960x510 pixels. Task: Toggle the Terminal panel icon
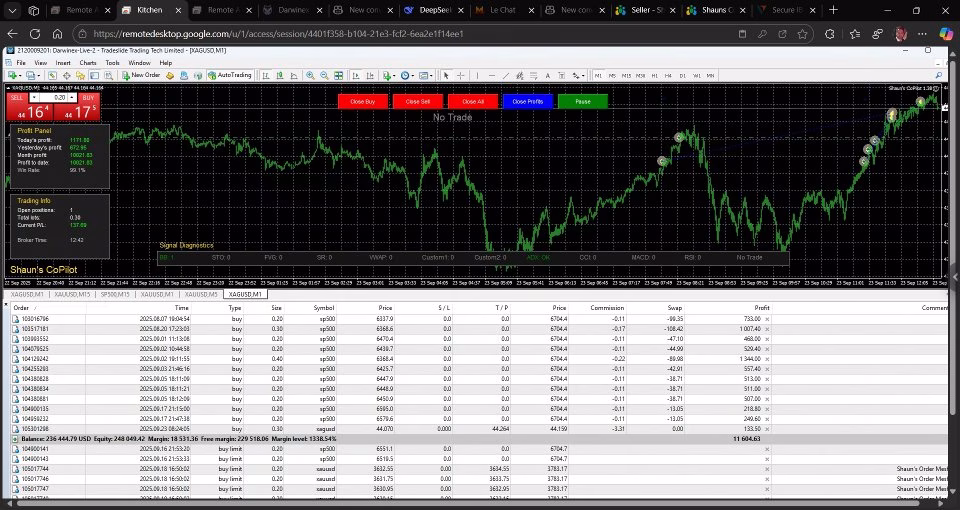click(94, 75)
